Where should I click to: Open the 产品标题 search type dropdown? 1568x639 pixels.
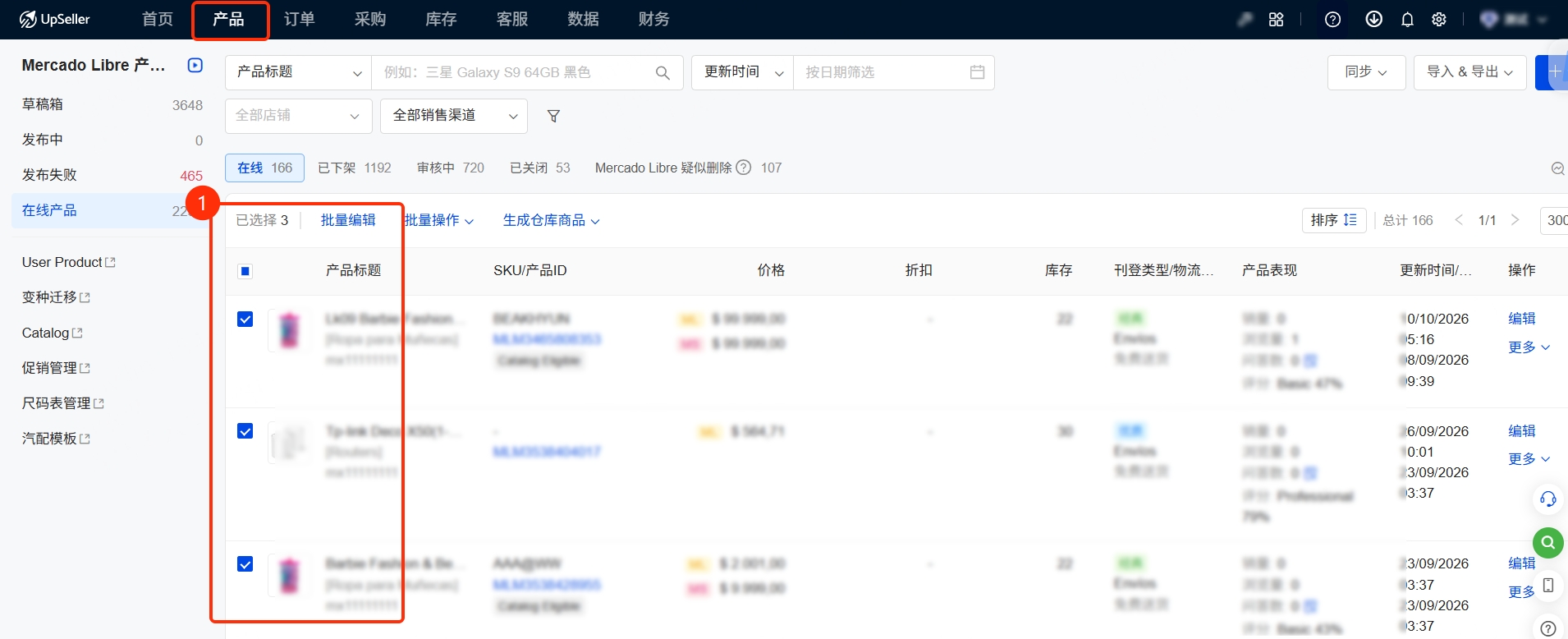298,72
